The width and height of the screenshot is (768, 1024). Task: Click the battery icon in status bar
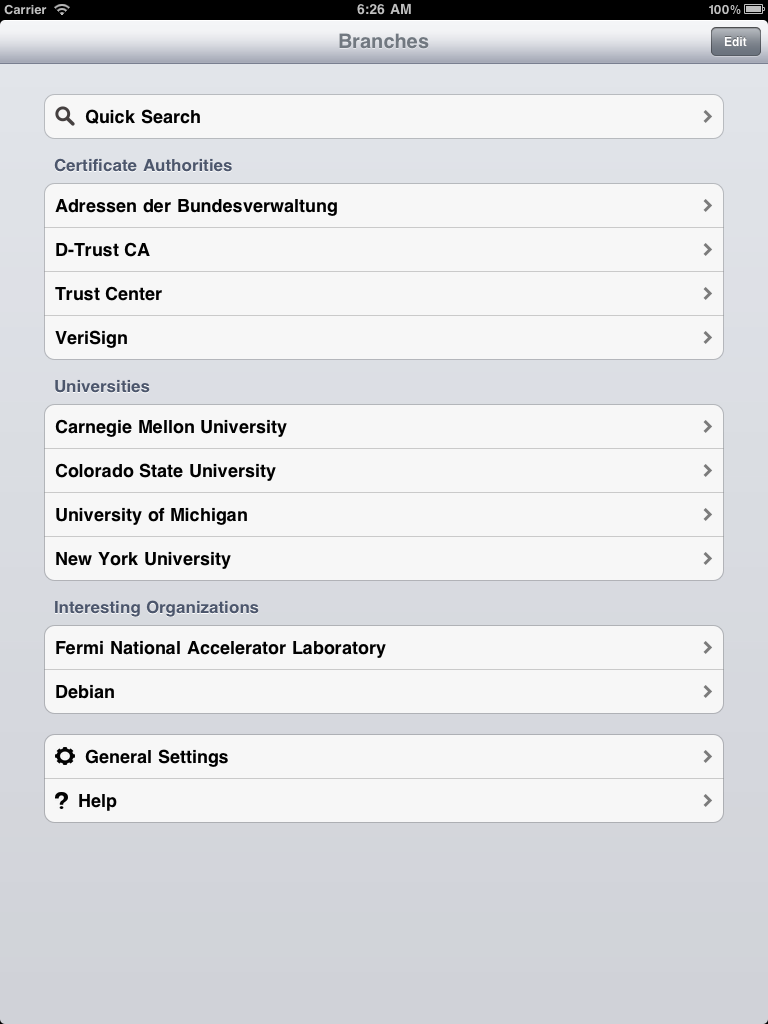point(754,9)
